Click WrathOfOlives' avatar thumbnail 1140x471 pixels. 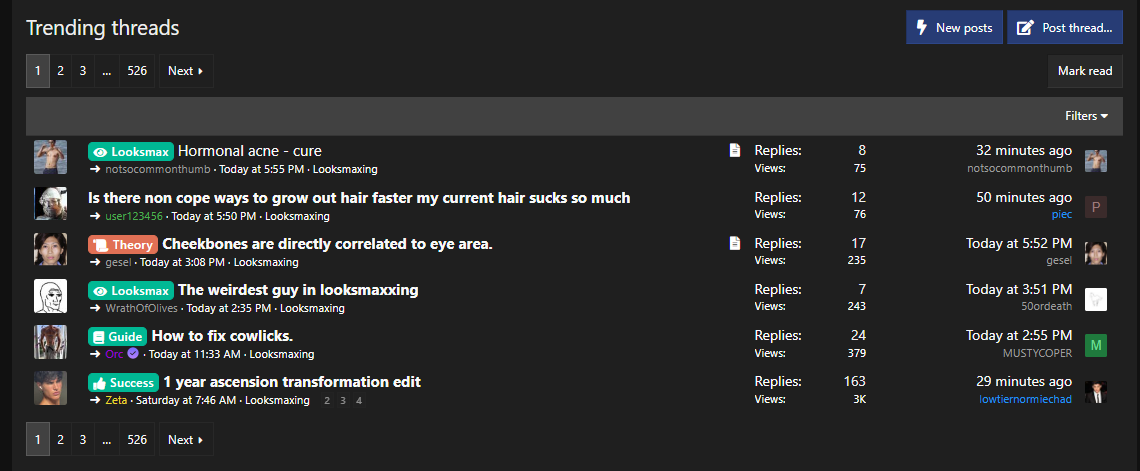click(x=50, y=297)
